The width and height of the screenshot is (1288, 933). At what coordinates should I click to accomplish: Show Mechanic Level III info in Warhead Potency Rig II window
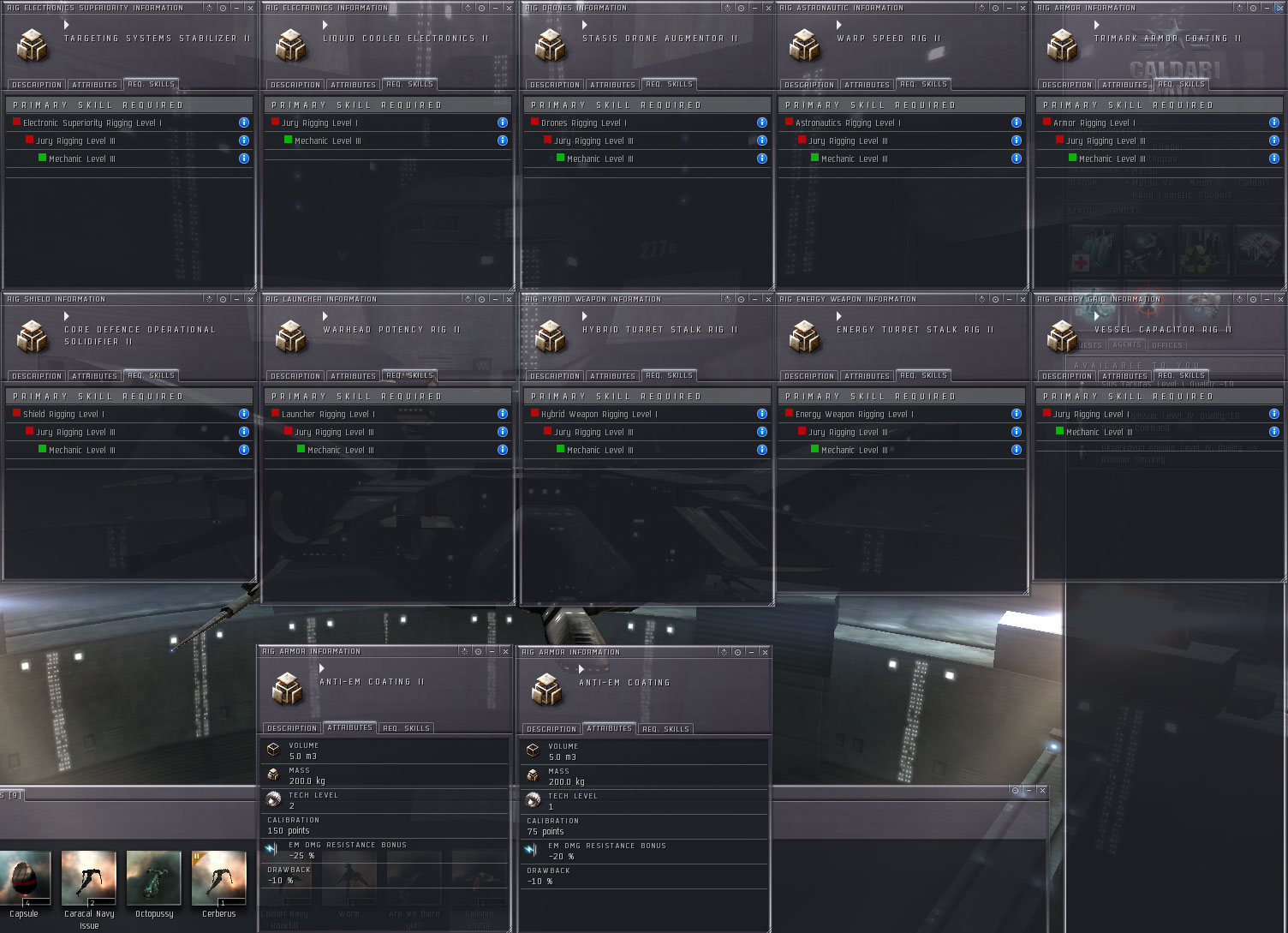pos(503,450)
